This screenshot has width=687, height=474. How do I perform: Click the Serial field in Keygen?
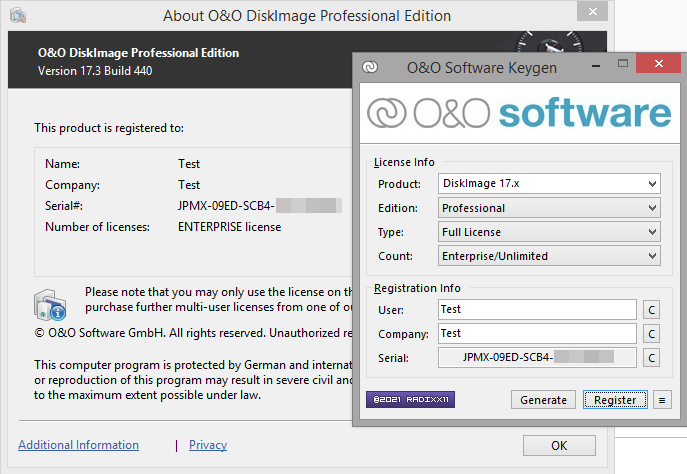pyautogui.click(x=537, y=358)
